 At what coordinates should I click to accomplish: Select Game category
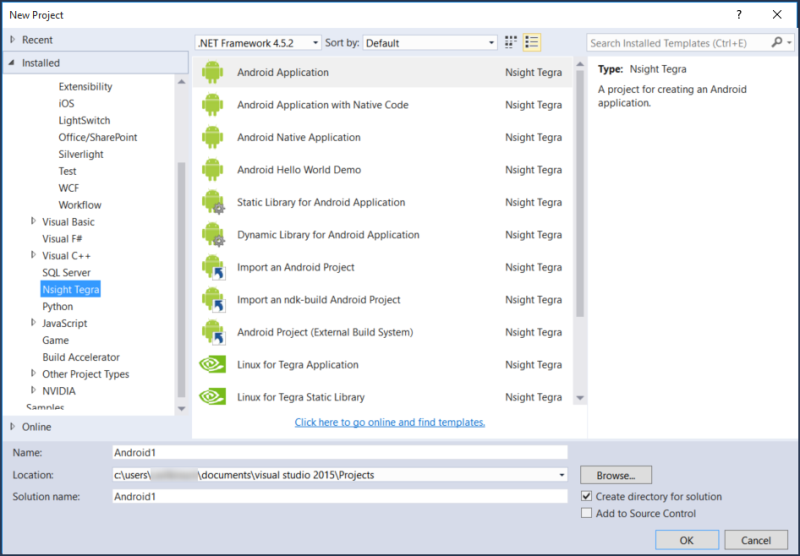coord(56,340)
